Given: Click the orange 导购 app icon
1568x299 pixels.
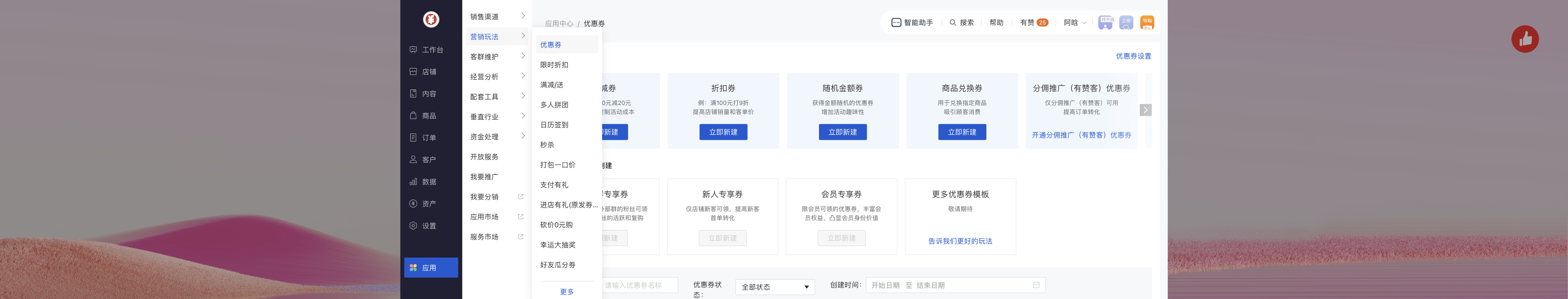Looking at the screenshot, I should click(1147, 22).
